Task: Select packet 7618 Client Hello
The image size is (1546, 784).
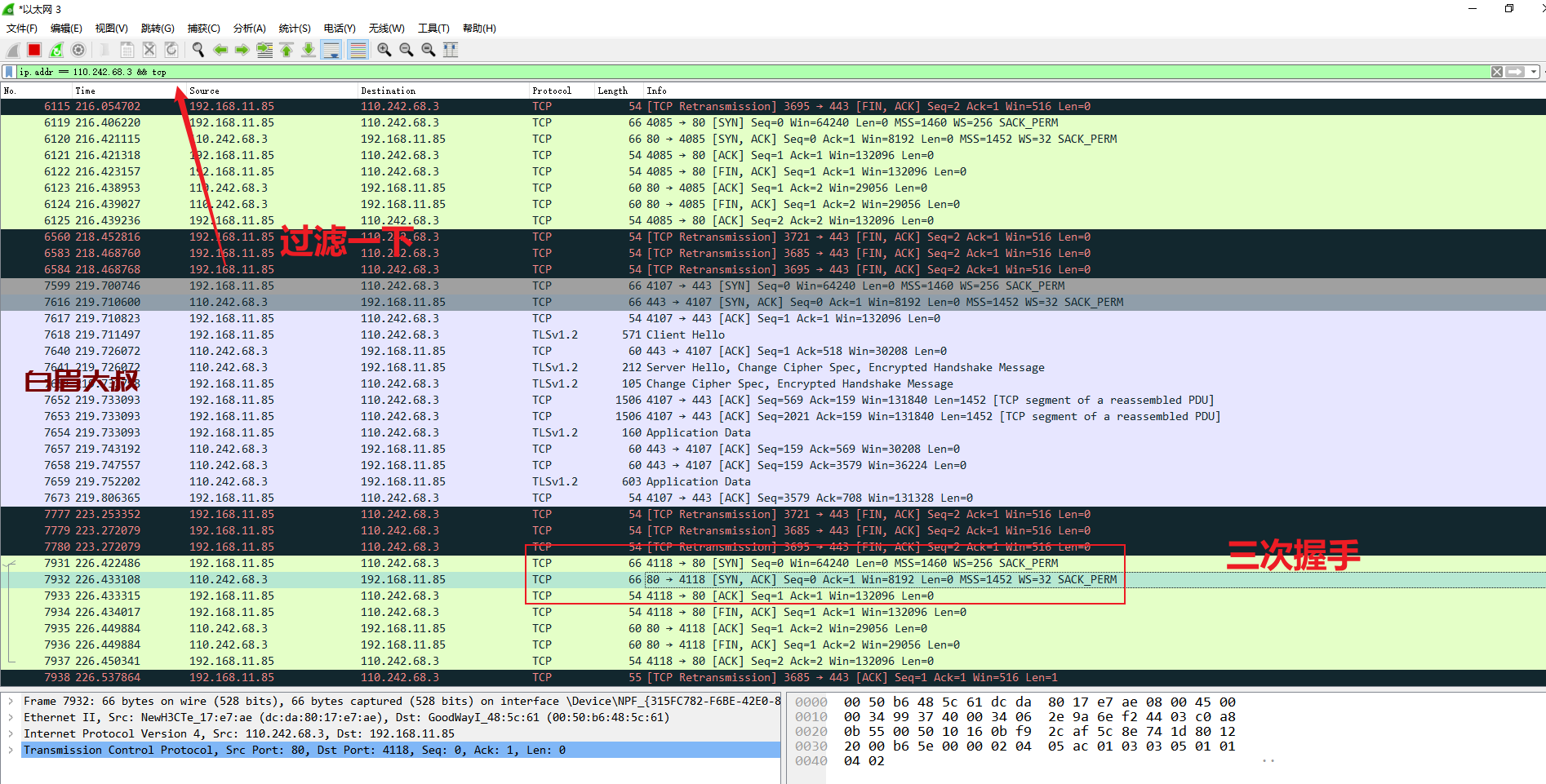Action: (x=773, y=334)
